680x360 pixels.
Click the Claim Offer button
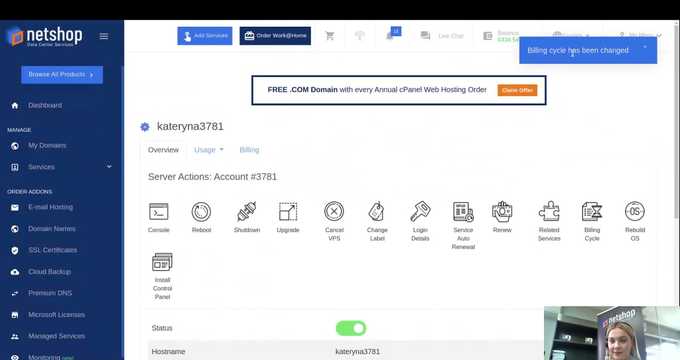tap(517, 90)
